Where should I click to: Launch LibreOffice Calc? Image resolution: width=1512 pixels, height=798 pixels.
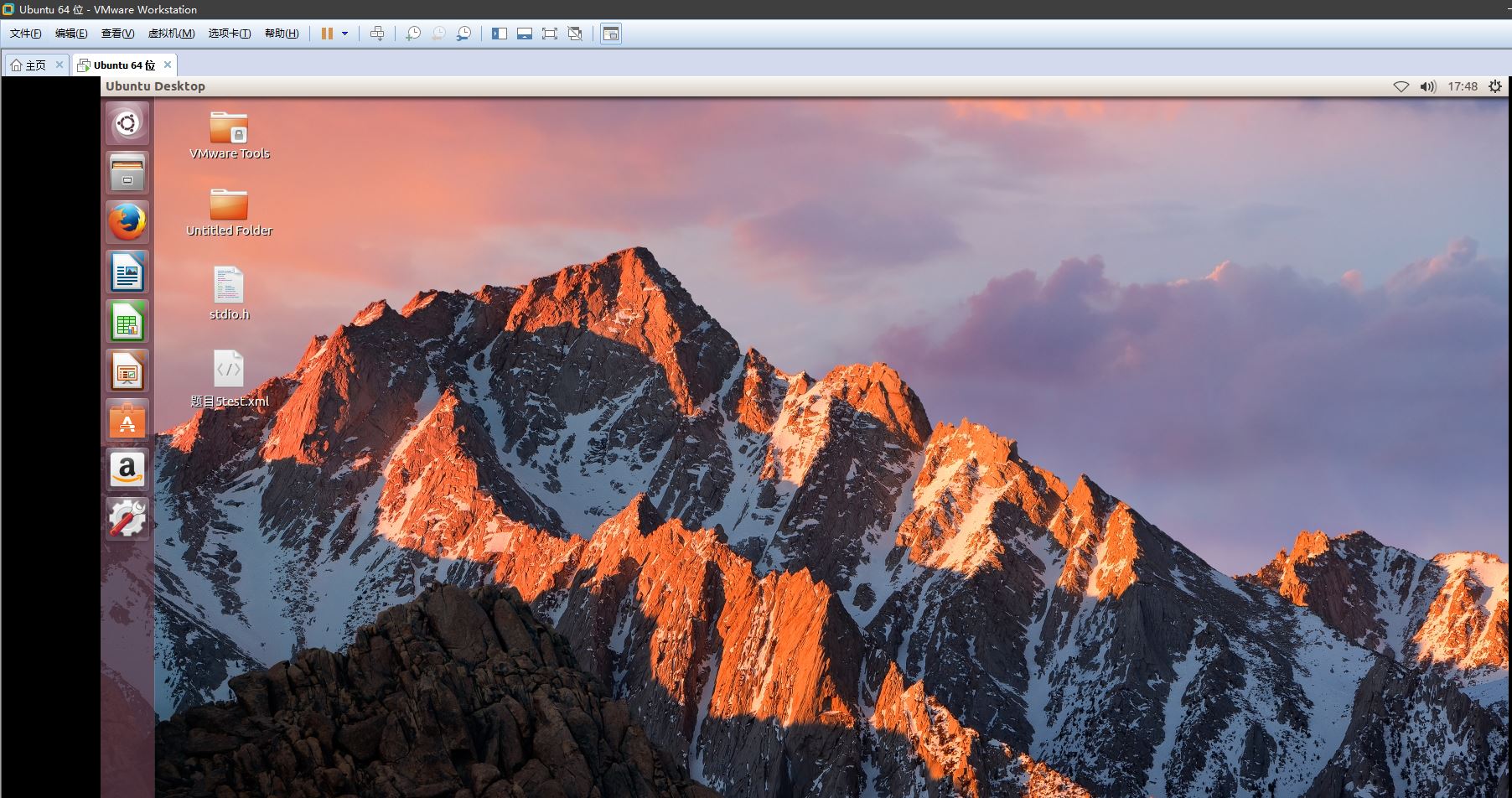[127, 321]
